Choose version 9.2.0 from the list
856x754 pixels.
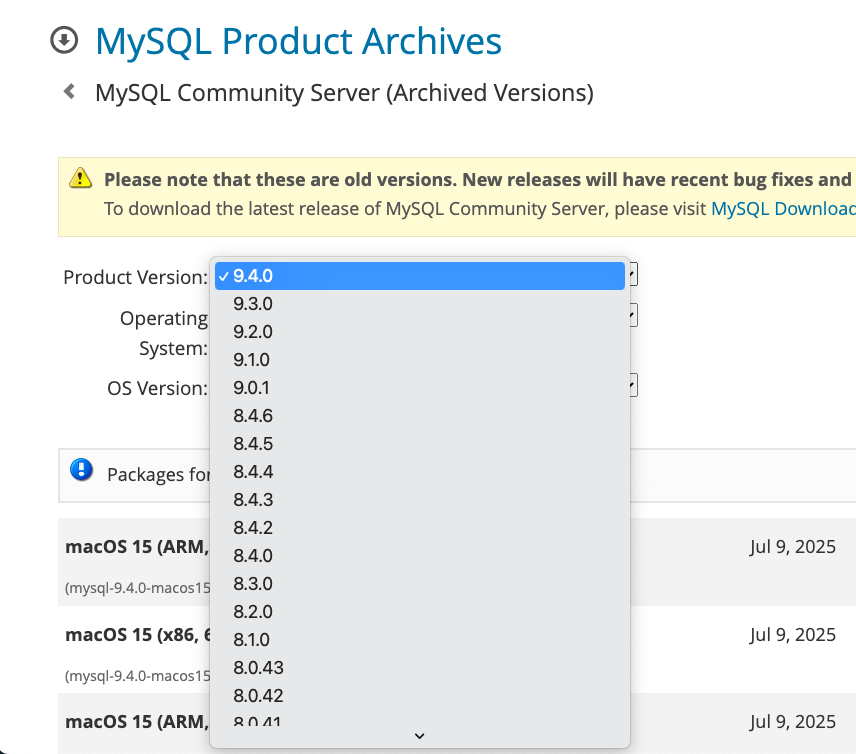[x=420, y=331]
